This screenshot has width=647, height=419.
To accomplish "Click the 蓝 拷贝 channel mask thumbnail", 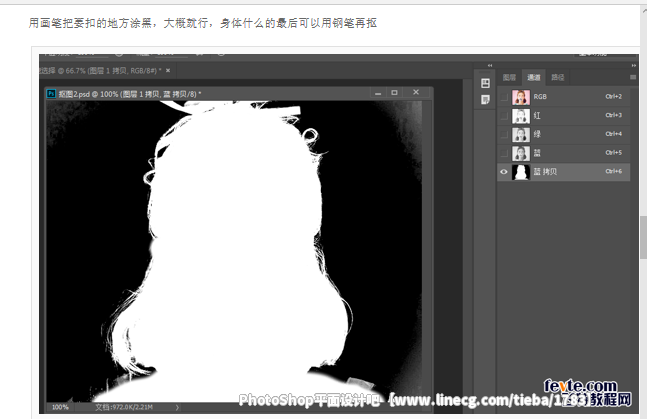I will [x=520, y=172].
